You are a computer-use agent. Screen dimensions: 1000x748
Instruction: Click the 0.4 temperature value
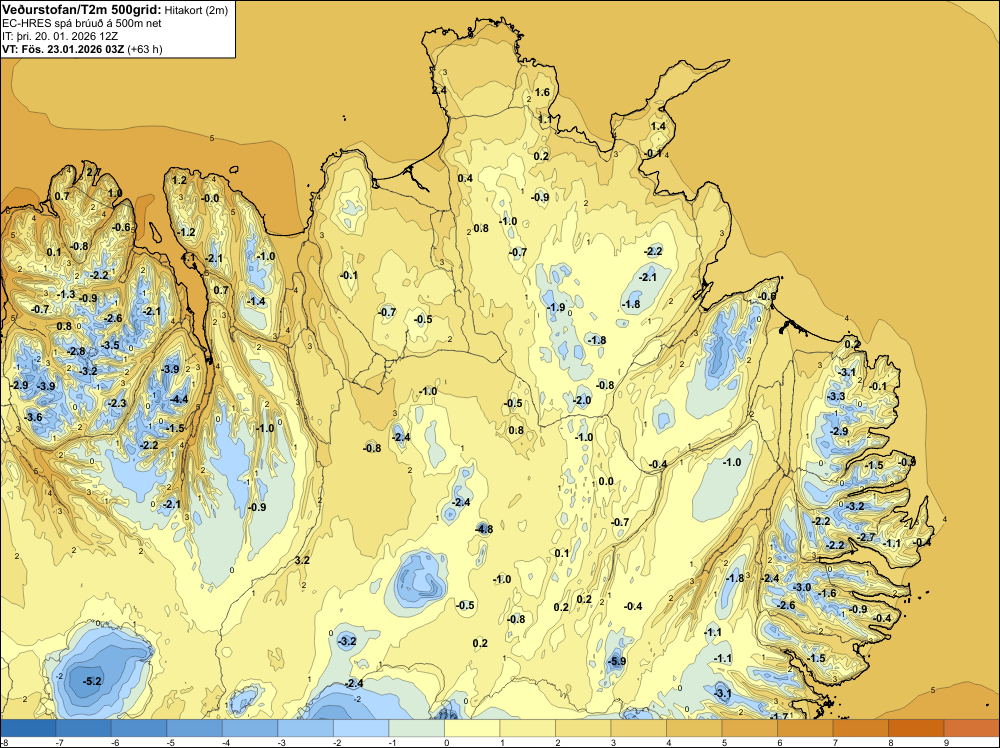click(465, 178)
